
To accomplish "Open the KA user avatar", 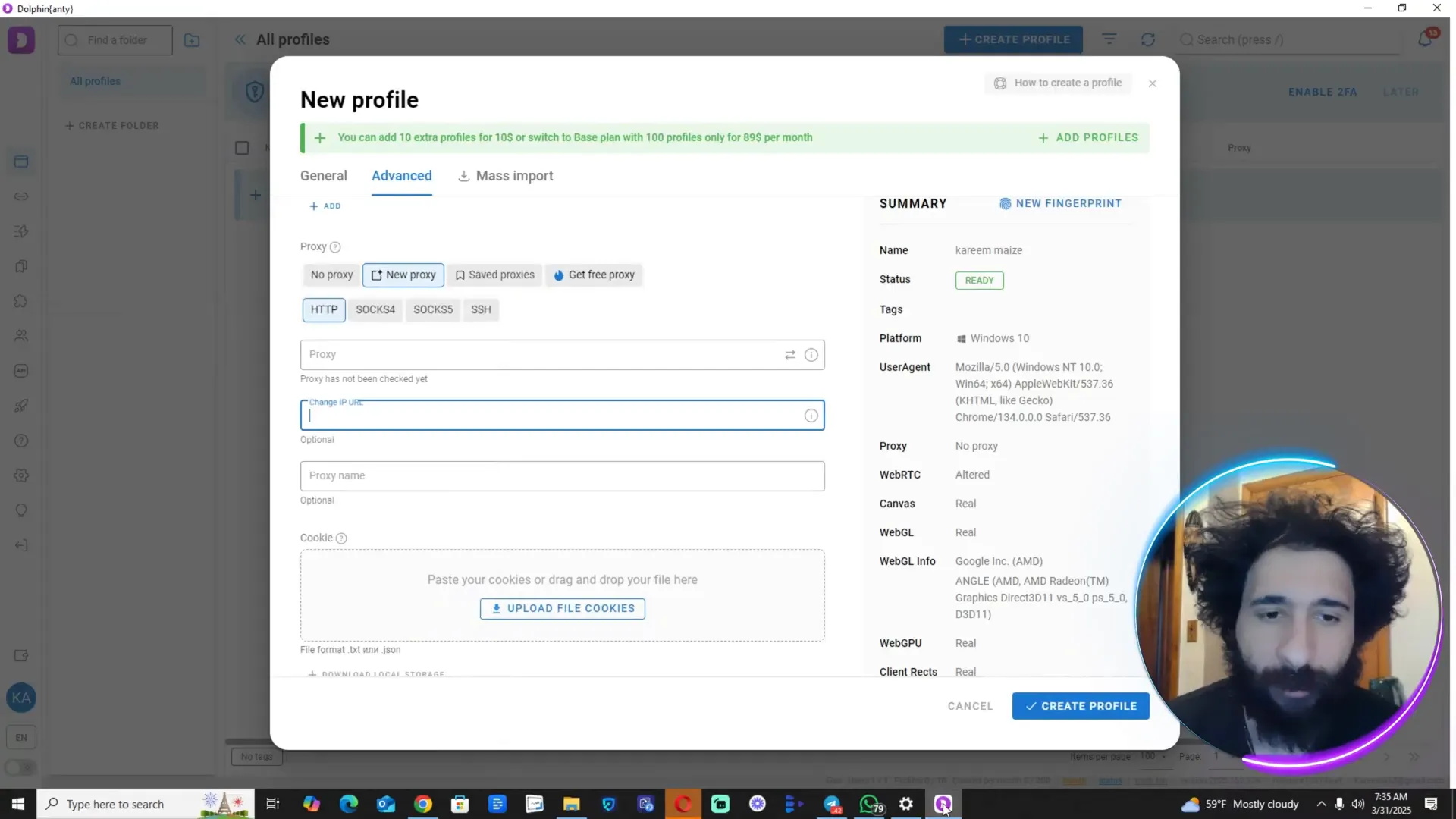I will point(21,698).
